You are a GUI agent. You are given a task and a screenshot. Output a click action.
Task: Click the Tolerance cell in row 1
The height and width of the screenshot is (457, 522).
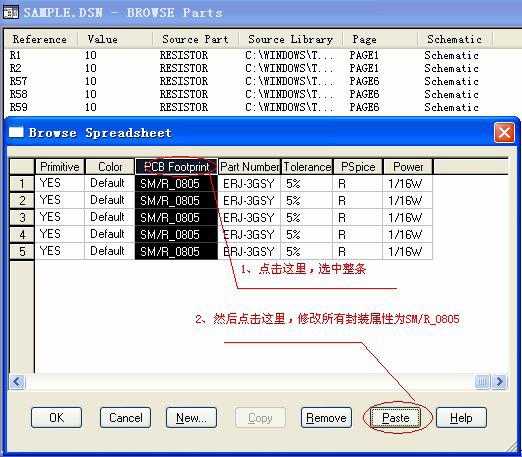(x=307, y=183)
